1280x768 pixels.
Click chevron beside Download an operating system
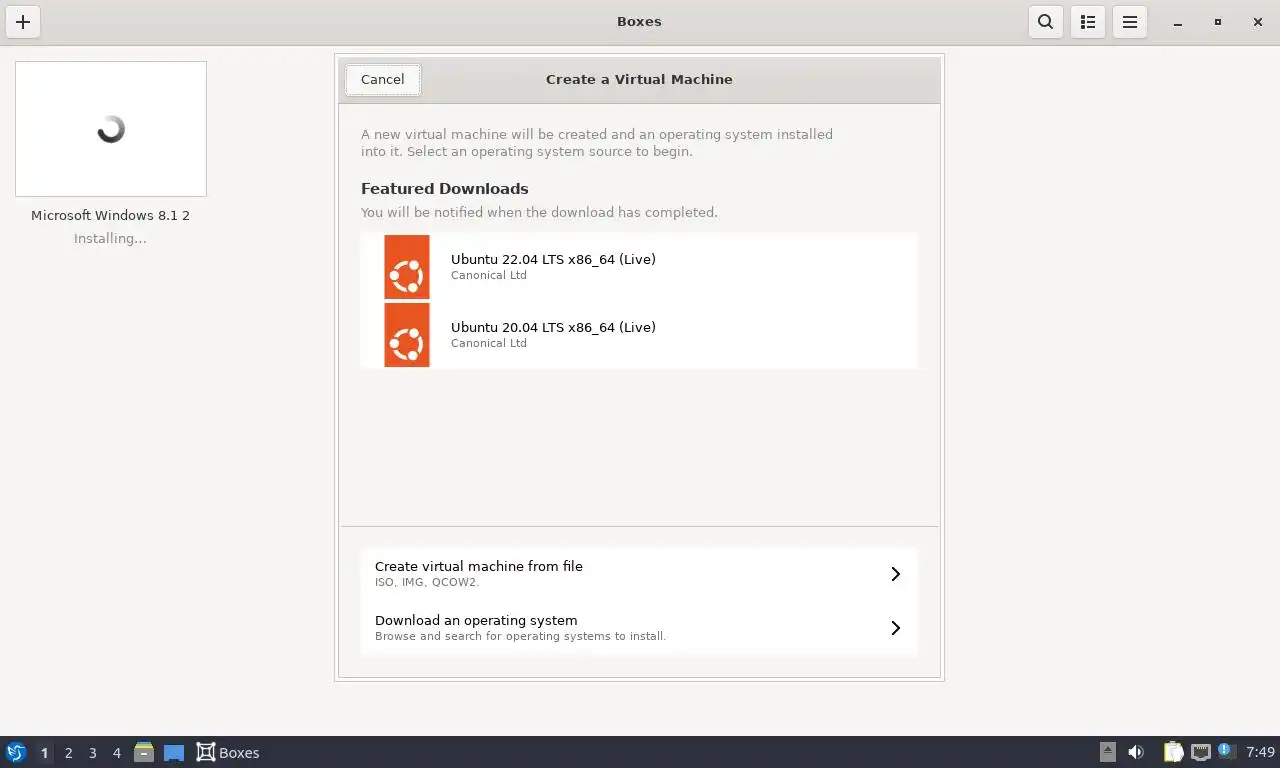pos(896,628)
